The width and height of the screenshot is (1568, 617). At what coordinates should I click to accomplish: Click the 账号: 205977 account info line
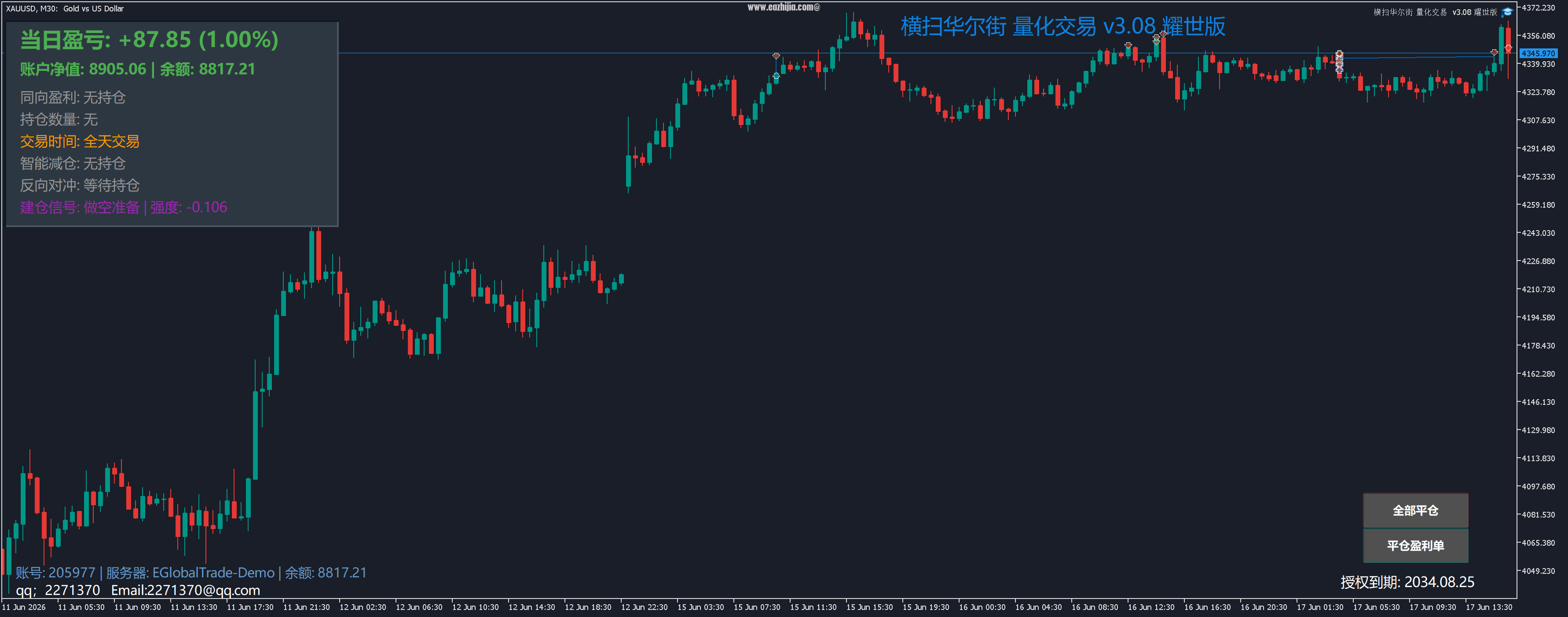tap(191, 573)
